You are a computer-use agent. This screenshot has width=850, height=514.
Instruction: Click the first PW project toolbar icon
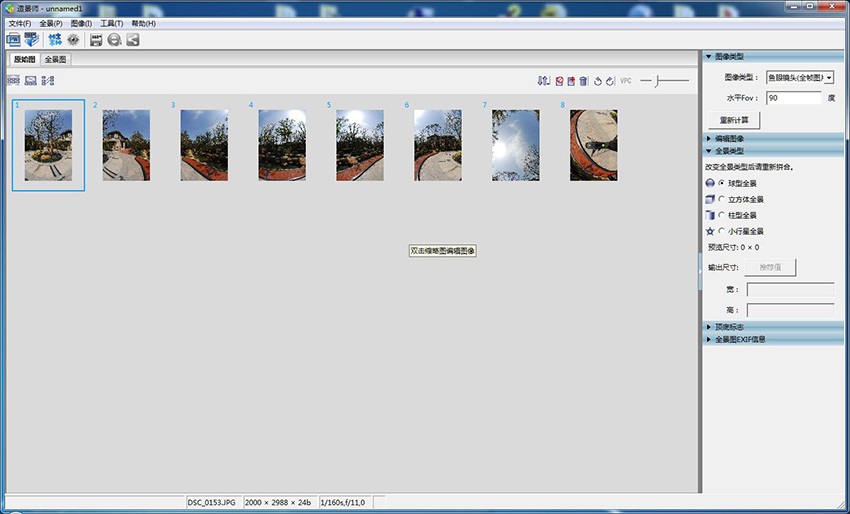point(14,40)
